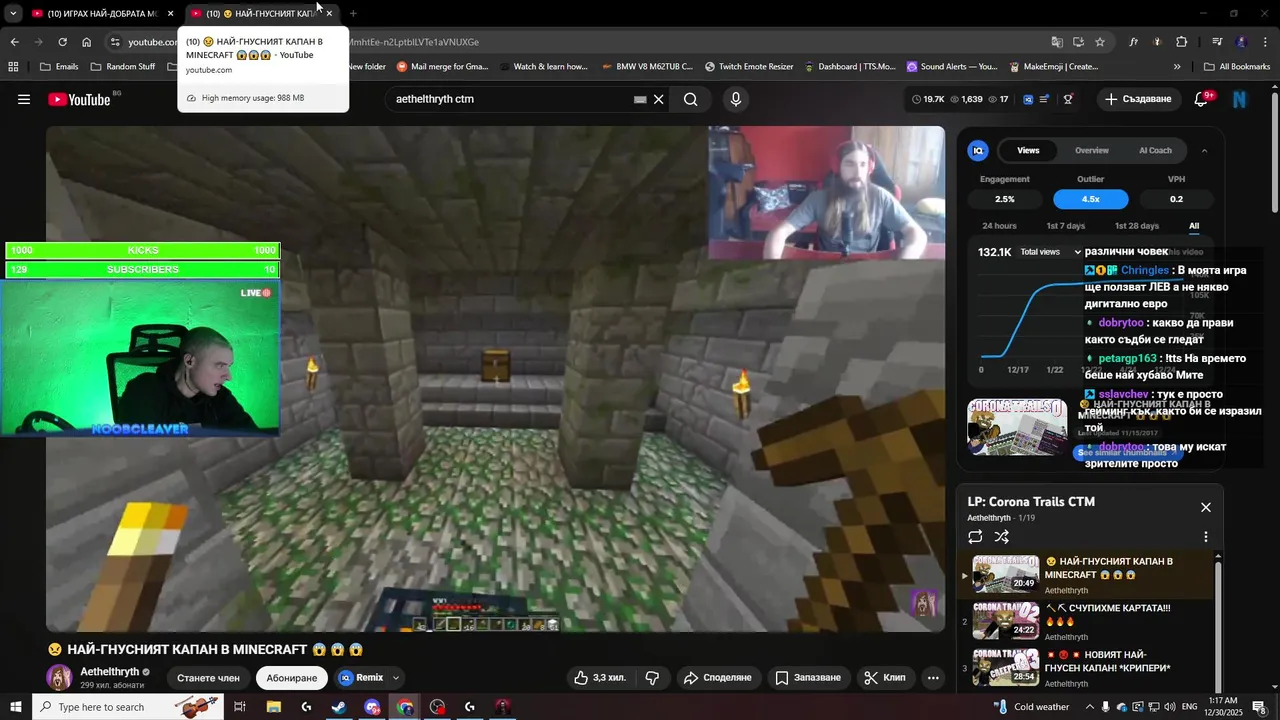
Task: Click the Станете член button
Action: [208, 678]
